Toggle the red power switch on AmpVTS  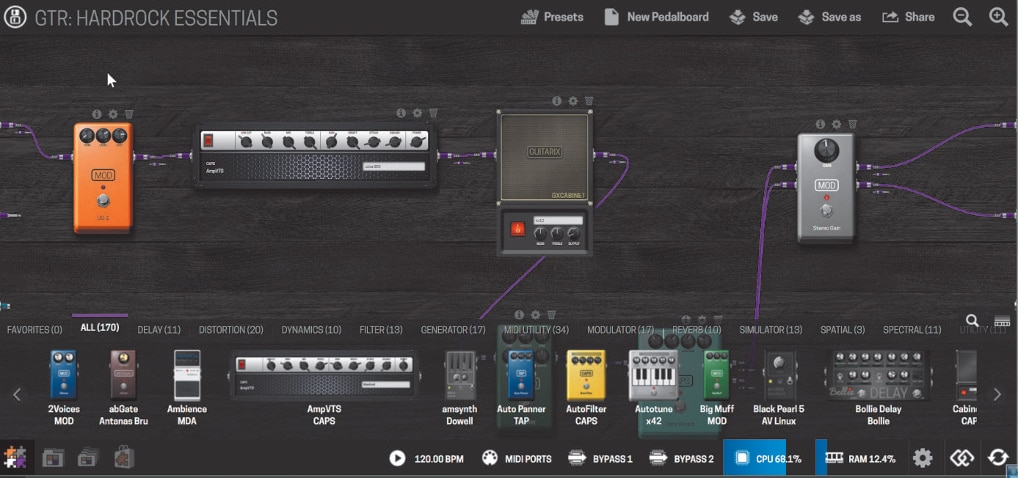[208, 140]
